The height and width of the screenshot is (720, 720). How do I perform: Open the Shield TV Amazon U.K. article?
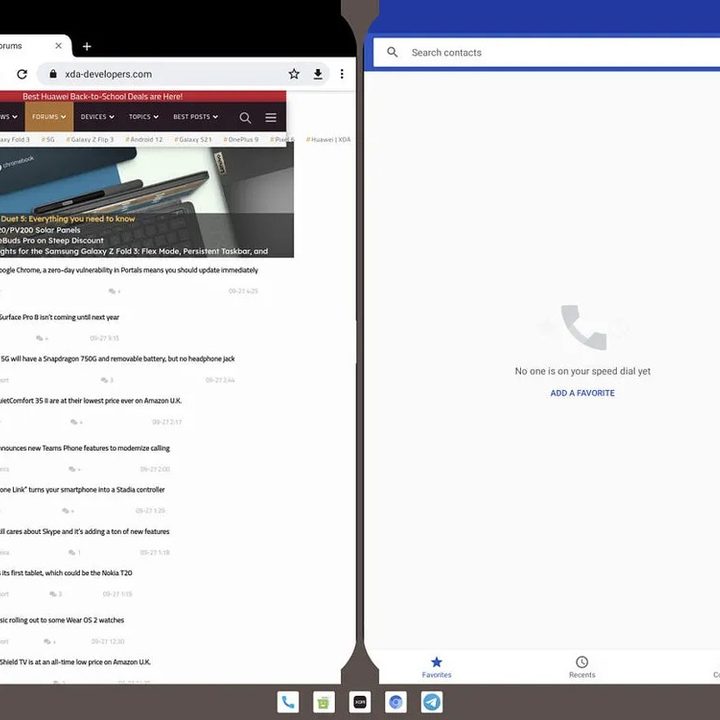[75, 662]
